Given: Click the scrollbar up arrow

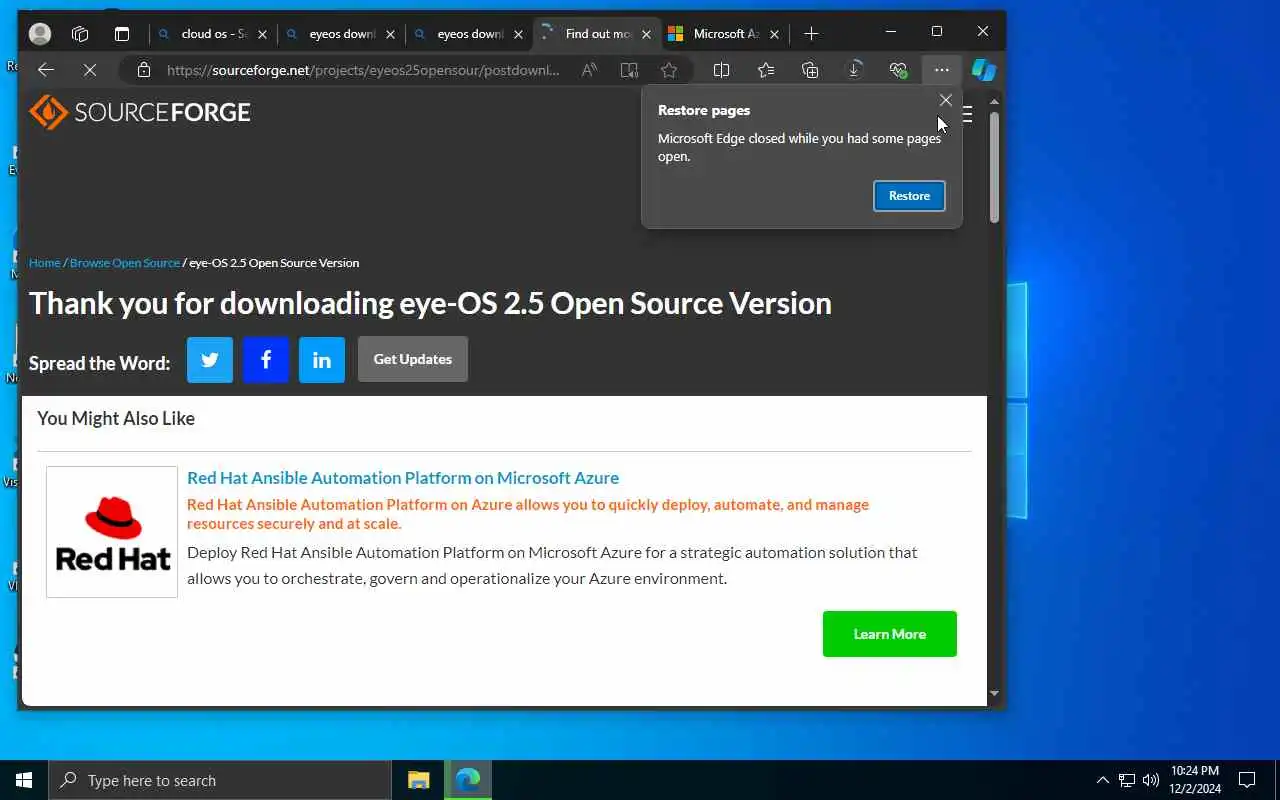Looking at the screenshot, I should [994, 102].
